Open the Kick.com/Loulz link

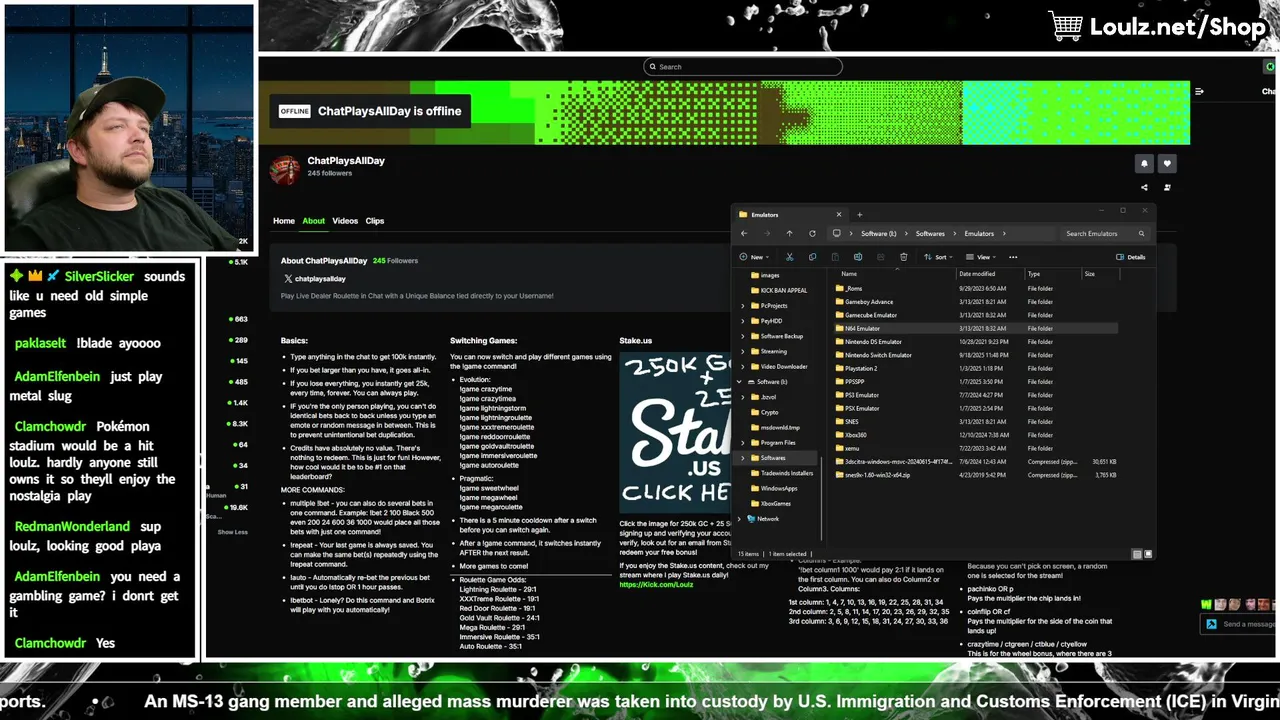coord(656,584)
